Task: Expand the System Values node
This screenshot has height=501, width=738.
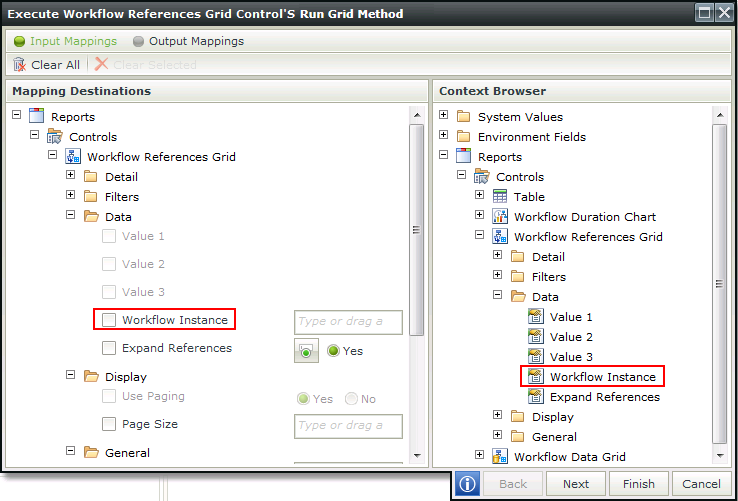Action: pyautogui.click(x=443, y=114)
